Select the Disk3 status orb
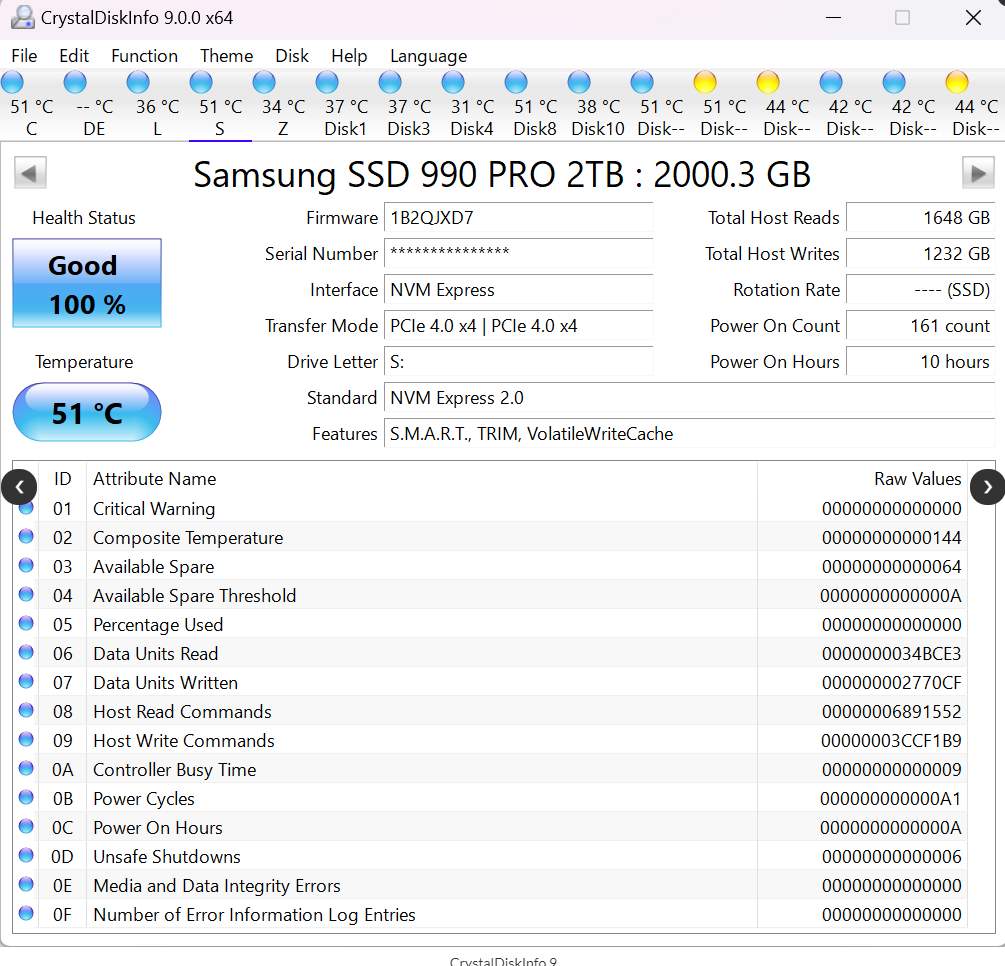Image resolution: width=1005 pixels, height=966 pixels. 390,83
